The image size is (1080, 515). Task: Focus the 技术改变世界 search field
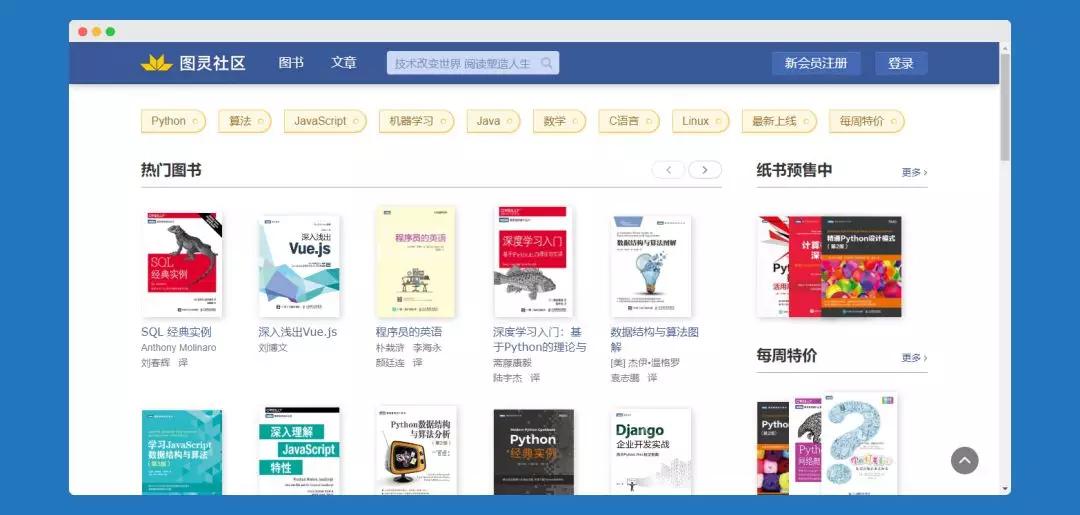[472, 63]
